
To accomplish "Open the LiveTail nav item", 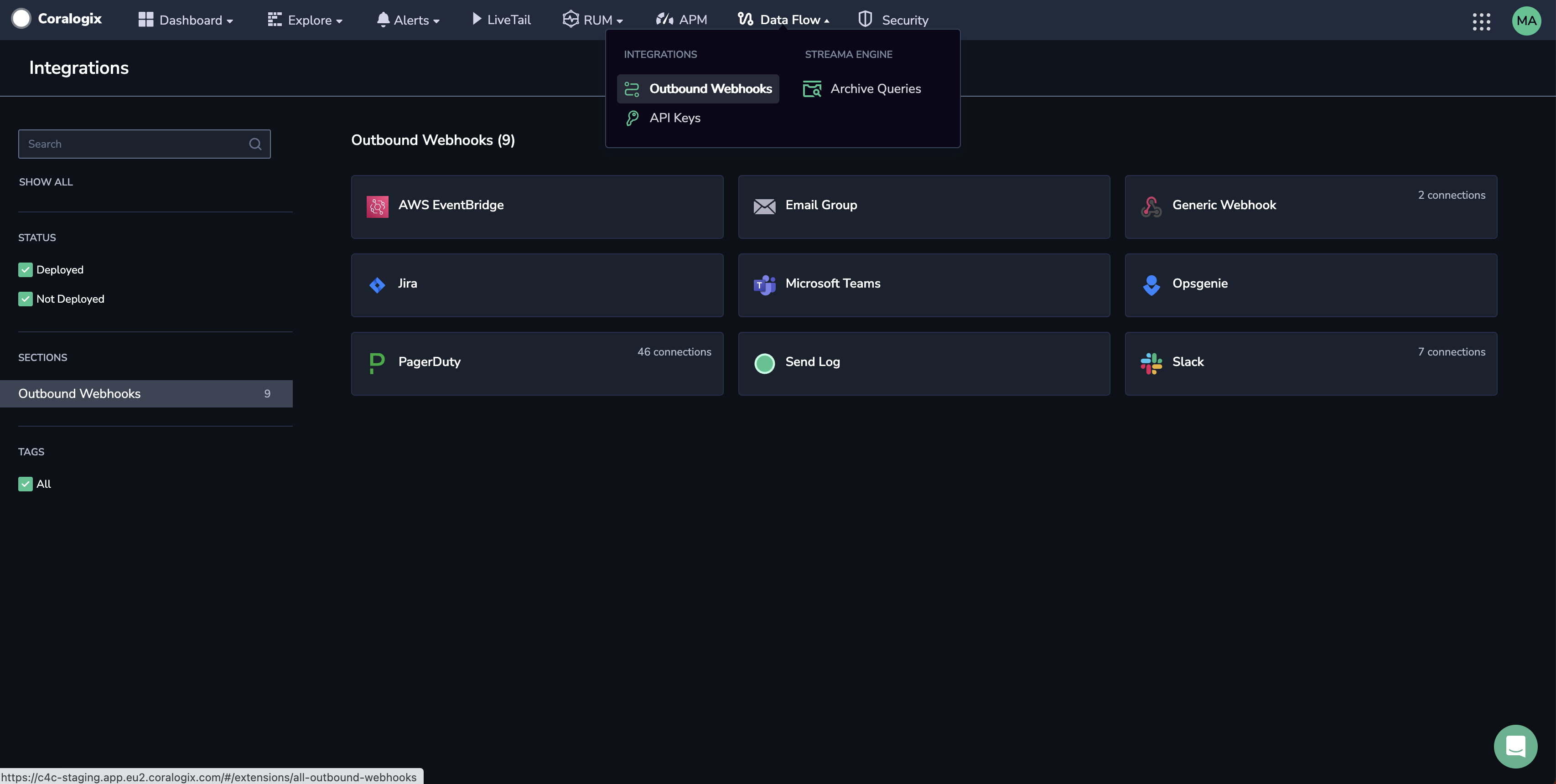I will 501,20.
